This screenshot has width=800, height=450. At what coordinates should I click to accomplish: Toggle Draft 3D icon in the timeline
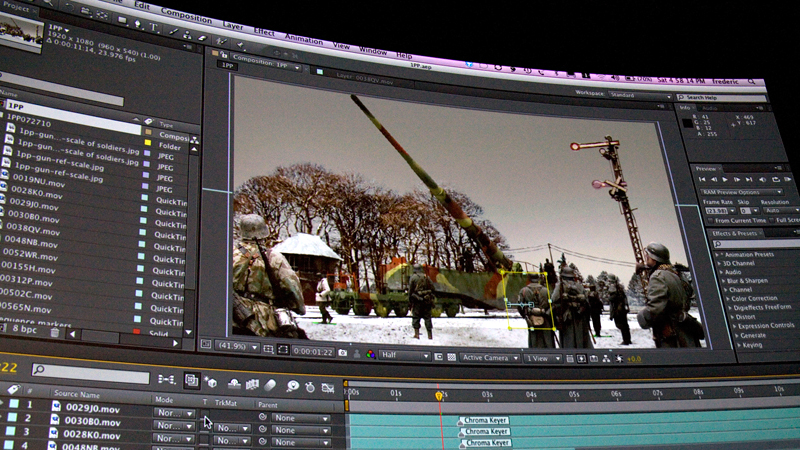(x=211, y=382)
